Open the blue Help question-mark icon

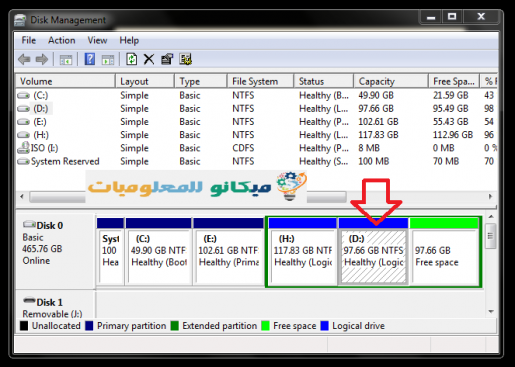[x=90, y=59]
